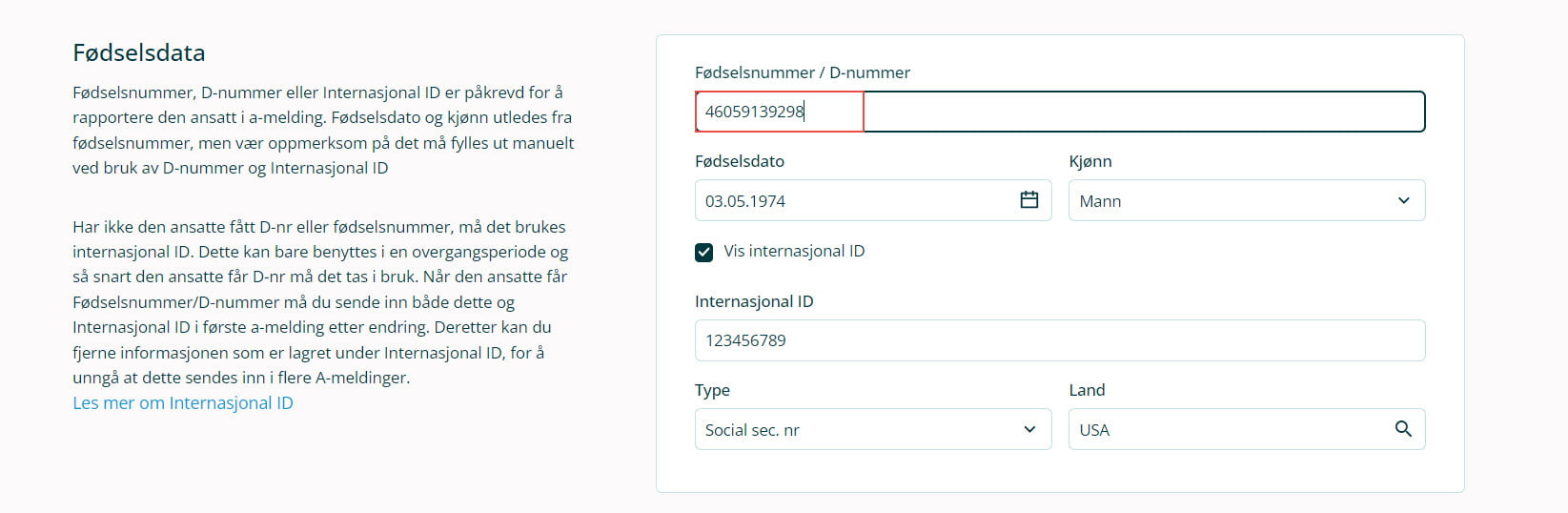Toggle the Vis internasjonal ID checkbox
Screen dimensions: 1568x513
703,252
